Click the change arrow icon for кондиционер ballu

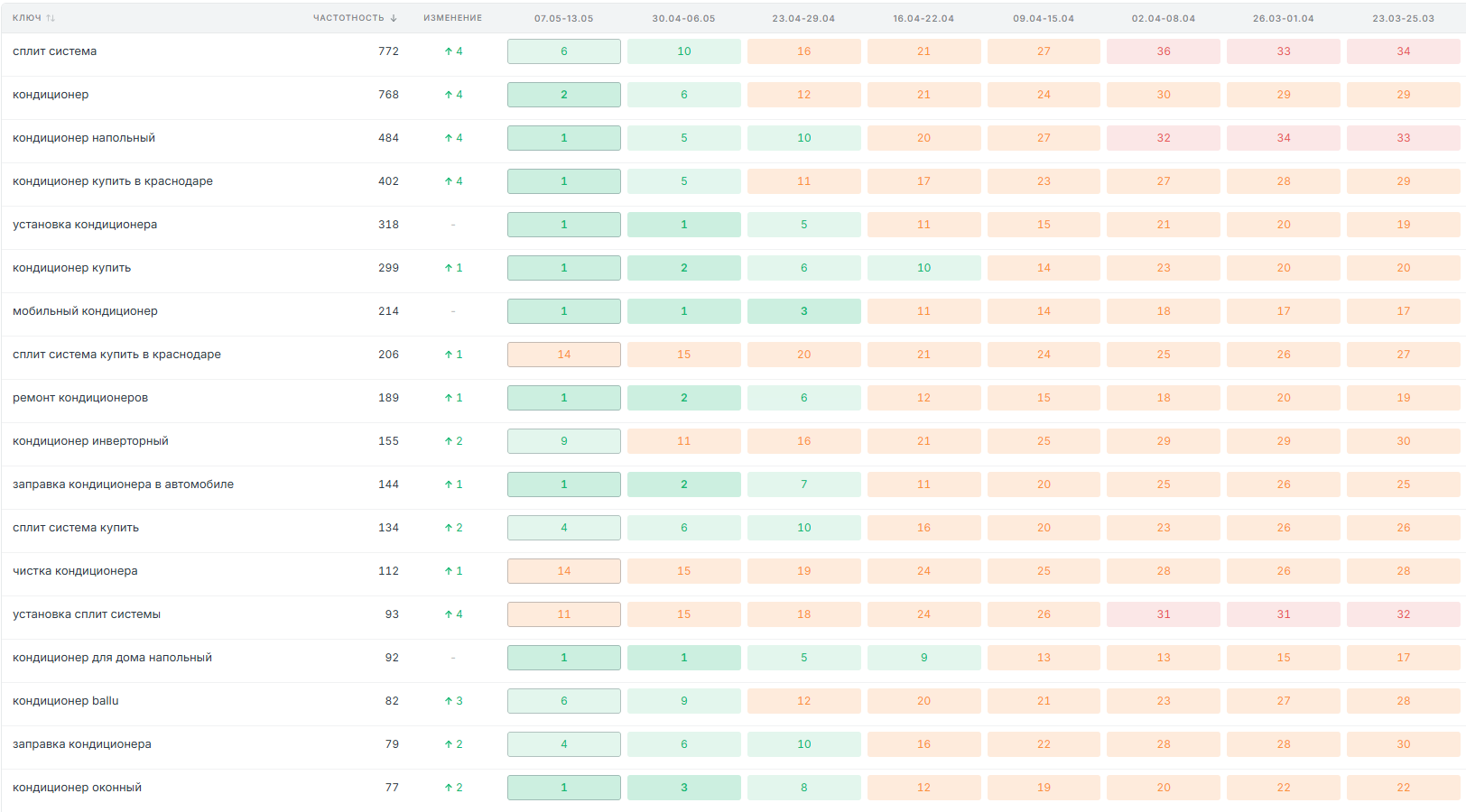[449, 701]
